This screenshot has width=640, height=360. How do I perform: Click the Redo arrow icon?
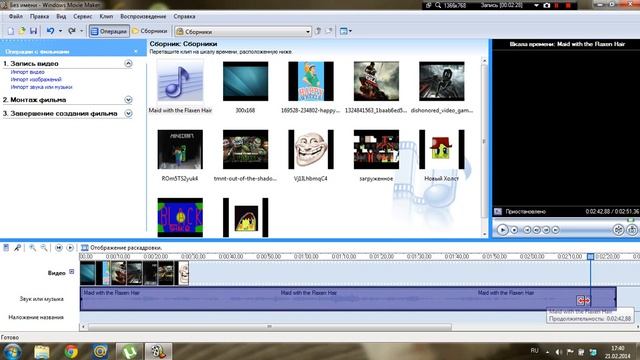point(72,31)
